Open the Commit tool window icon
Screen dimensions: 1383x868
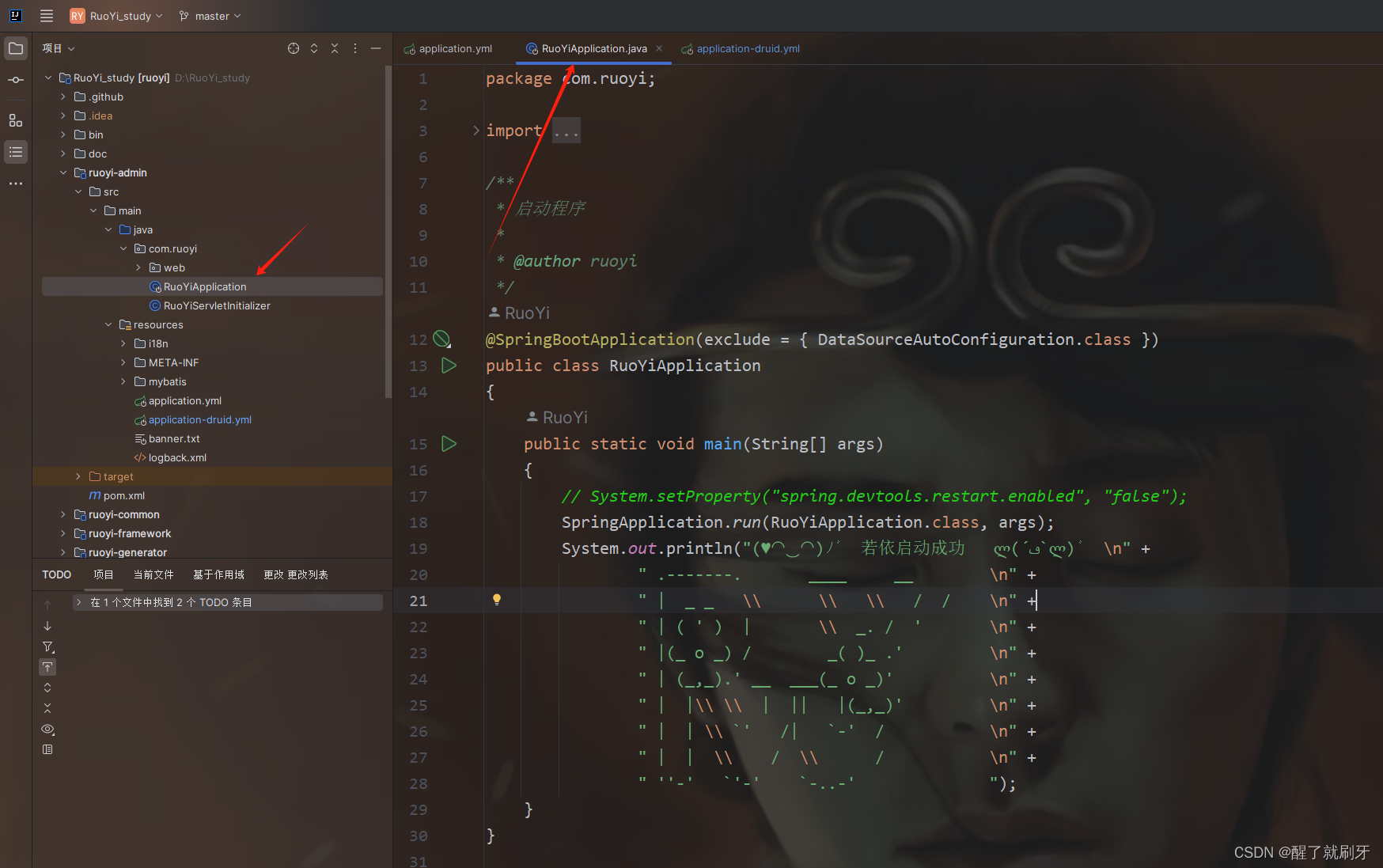[16, 80]
